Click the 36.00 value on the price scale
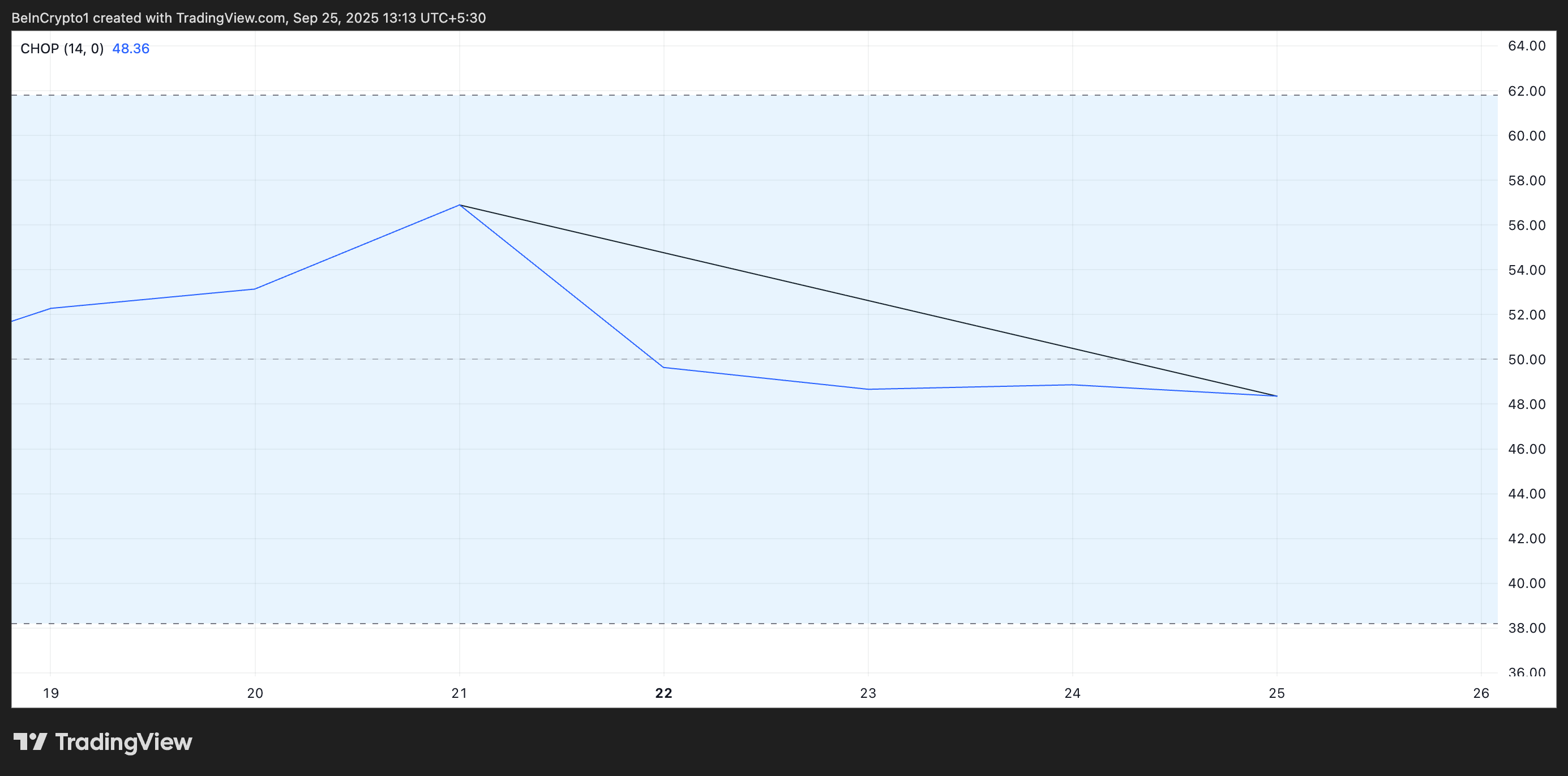 (1527, 672)
